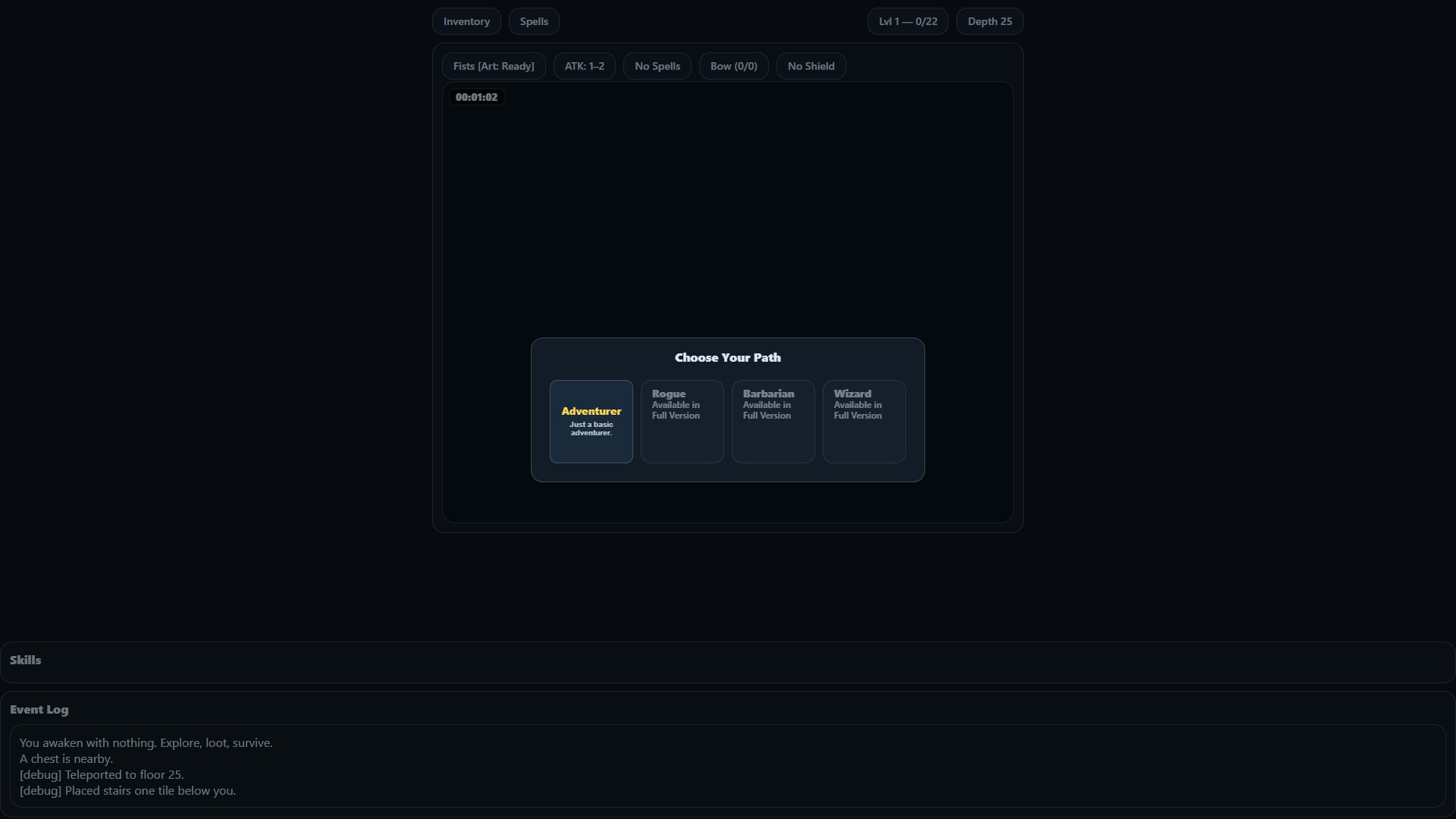Image resolution: width=1456 pixels, height=819 pixels.
Task: Open the Inventory panel
Action: (466, 20)
